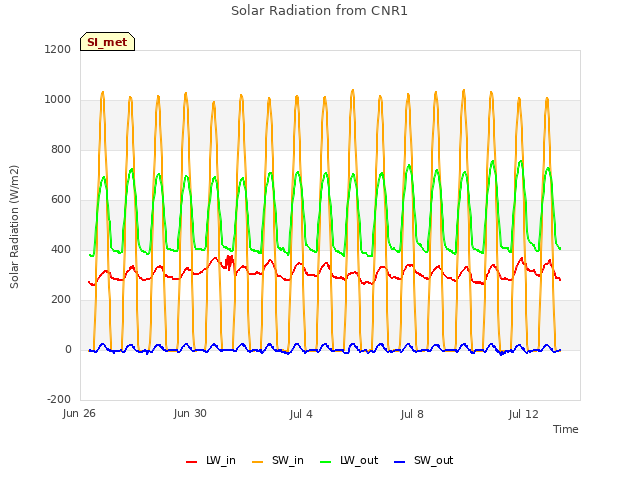The image size is (640, 480).
Task: Click the 200 y-axis tick label
Action: click(x=61, y=300)
